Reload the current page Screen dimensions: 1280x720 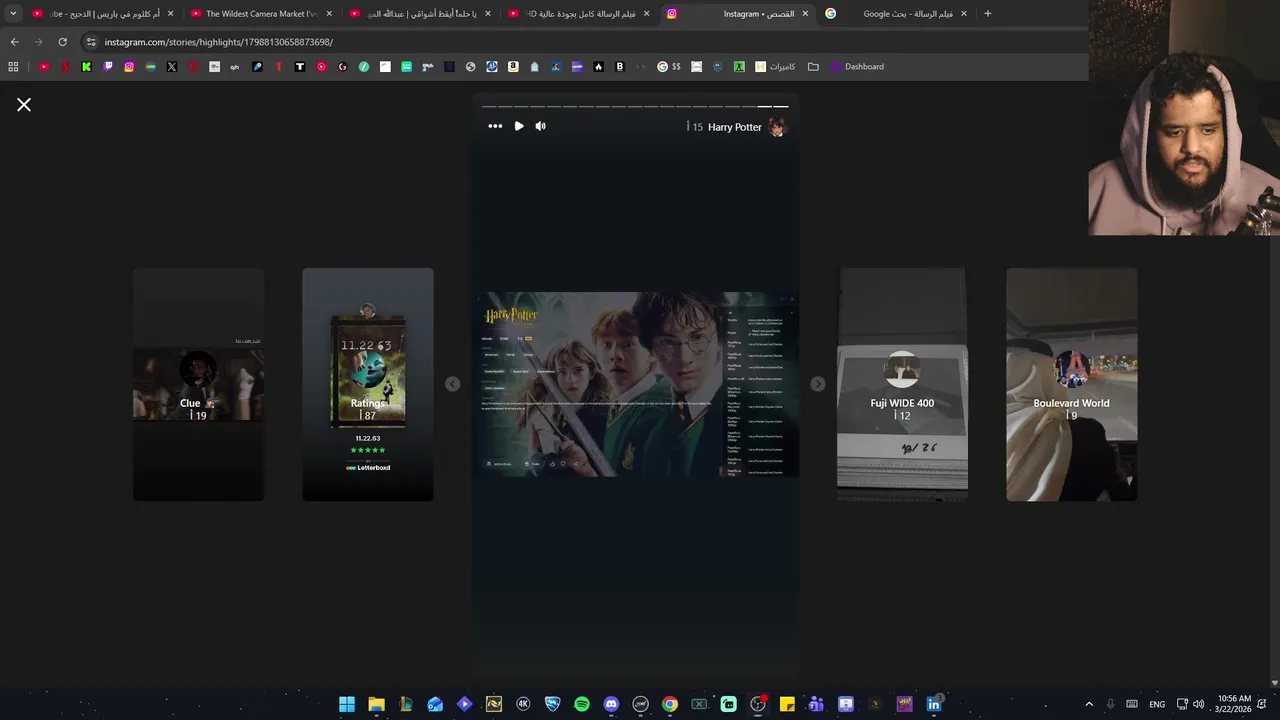(62, 42)
